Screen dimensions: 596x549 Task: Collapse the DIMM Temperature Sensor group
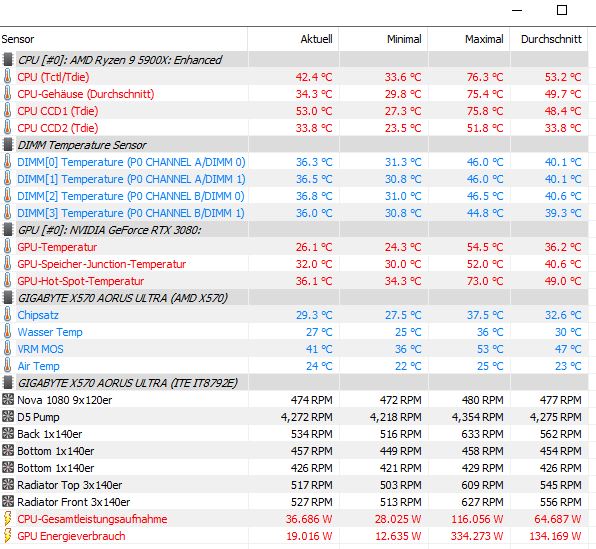click(82, 145)
